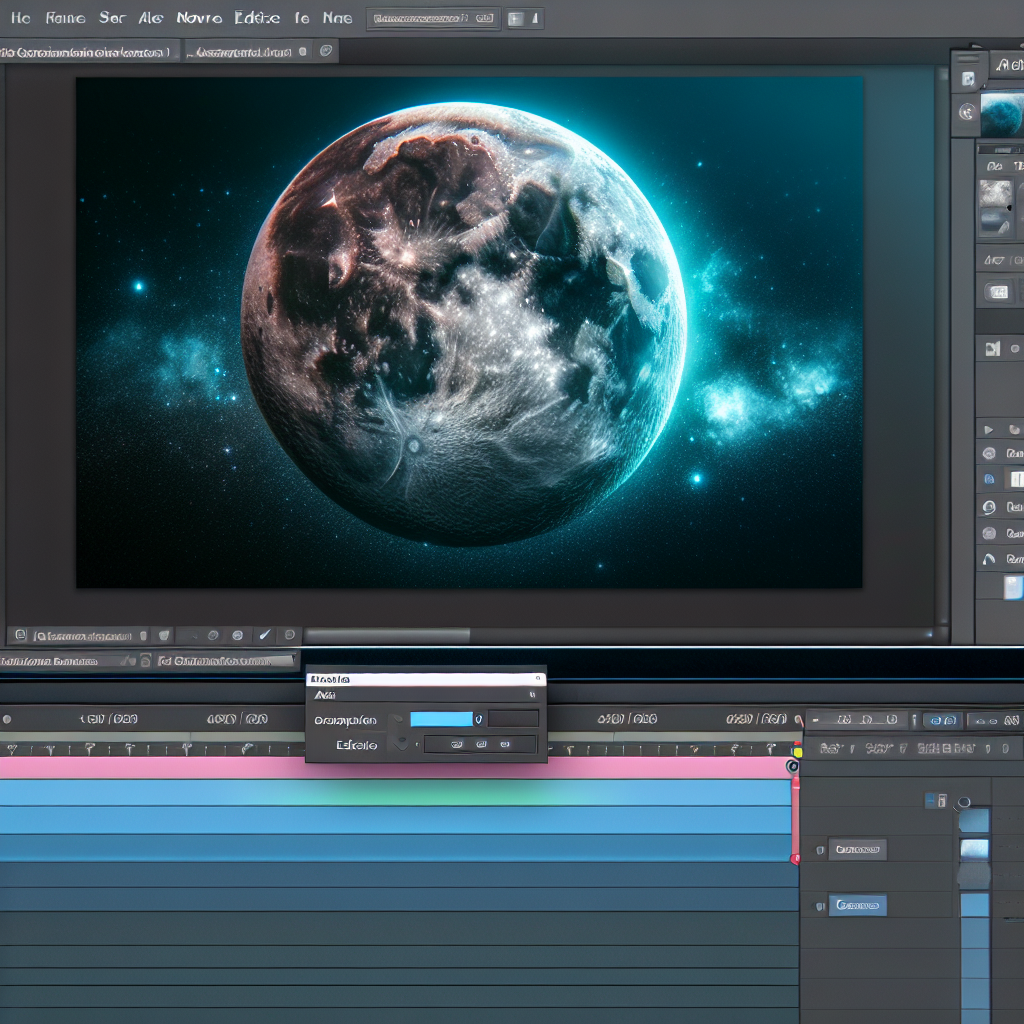Image resolution: width=1024 pixels, height=1024 pixels.
Task: Click the round icon beside the play triangle
Action: (1014, 430)
